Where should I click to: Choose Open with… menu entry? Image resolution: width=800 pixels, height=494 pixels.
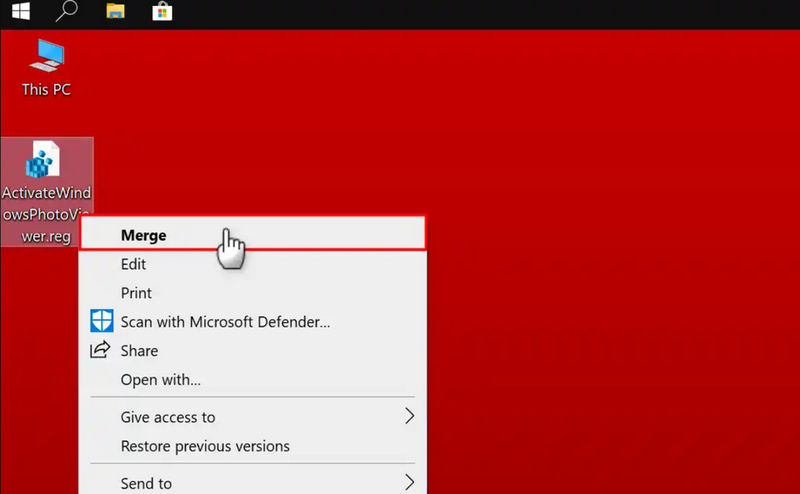coord(253,380)
